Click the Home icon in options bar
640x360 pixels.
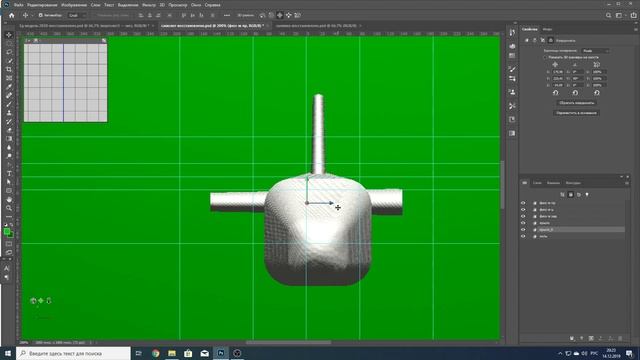pyautogui.click(x=11, y=16)
